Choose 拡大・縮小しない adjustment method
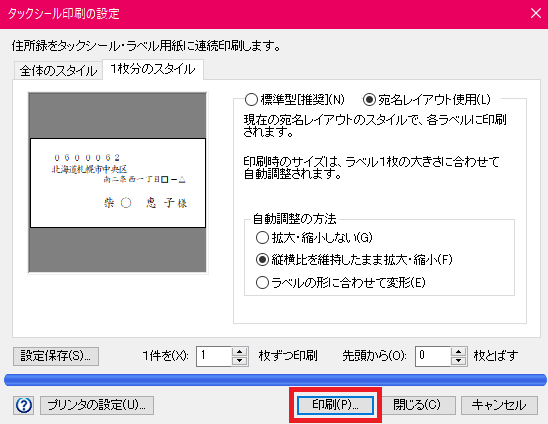 pos(314,238)
